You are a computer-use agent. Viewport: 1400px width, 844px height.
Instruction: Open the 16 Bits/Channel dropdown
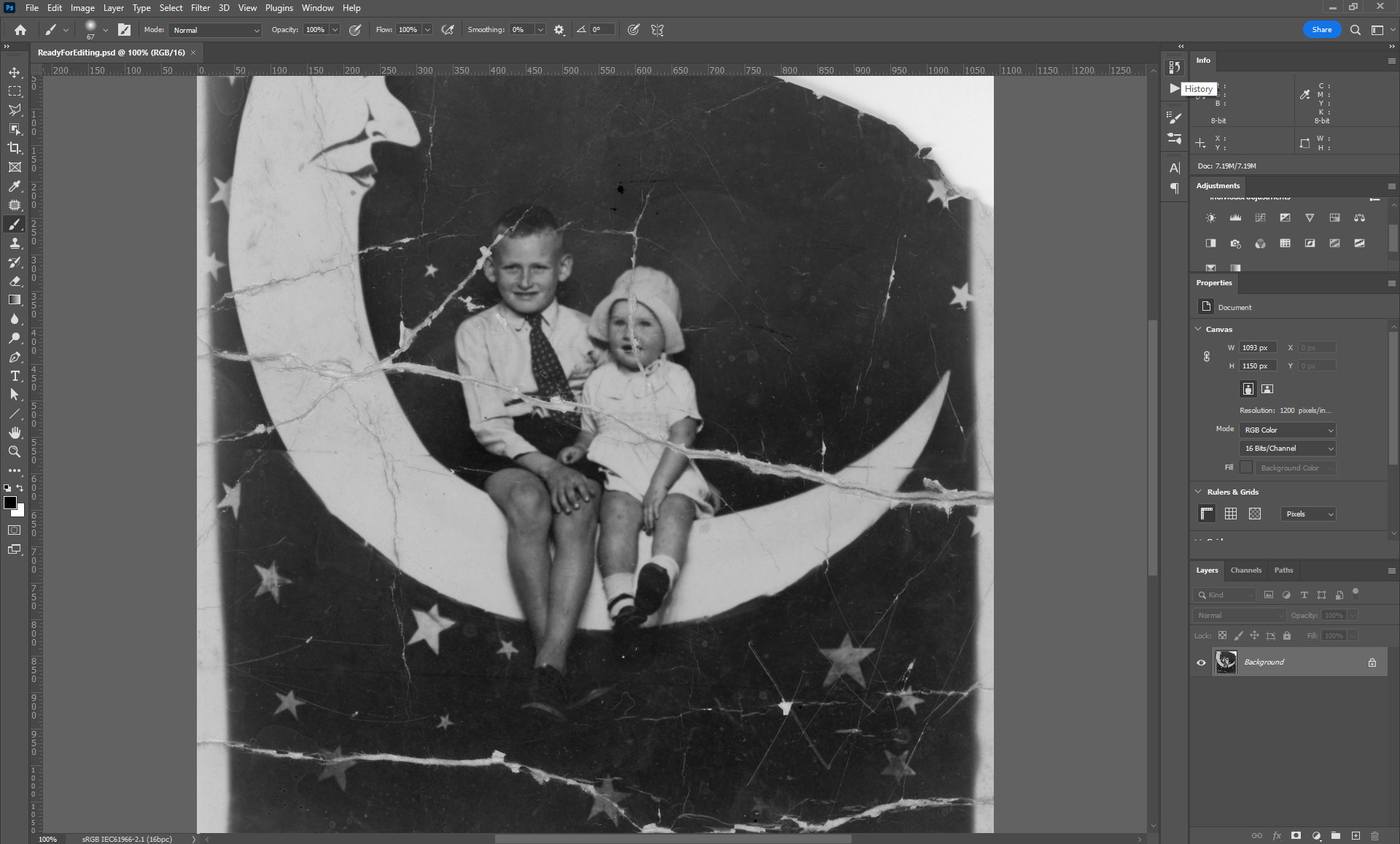tap(1287, 449)
